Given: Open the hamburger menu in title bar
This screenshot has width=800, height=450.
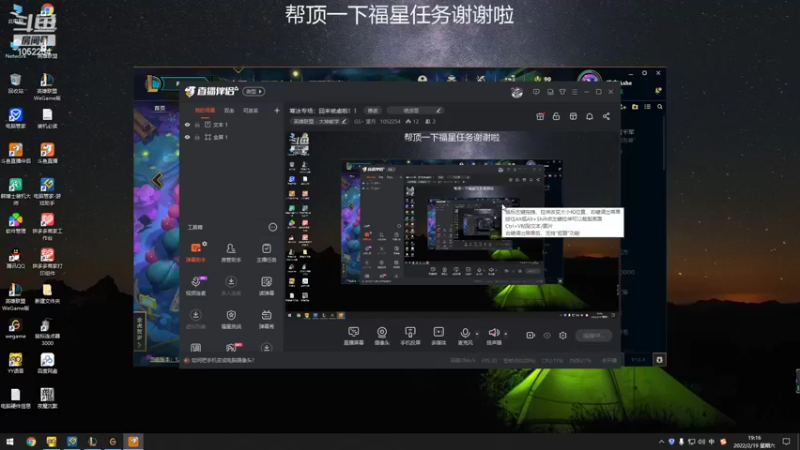Looking at the screenshot, I should (x=574, y=92).
